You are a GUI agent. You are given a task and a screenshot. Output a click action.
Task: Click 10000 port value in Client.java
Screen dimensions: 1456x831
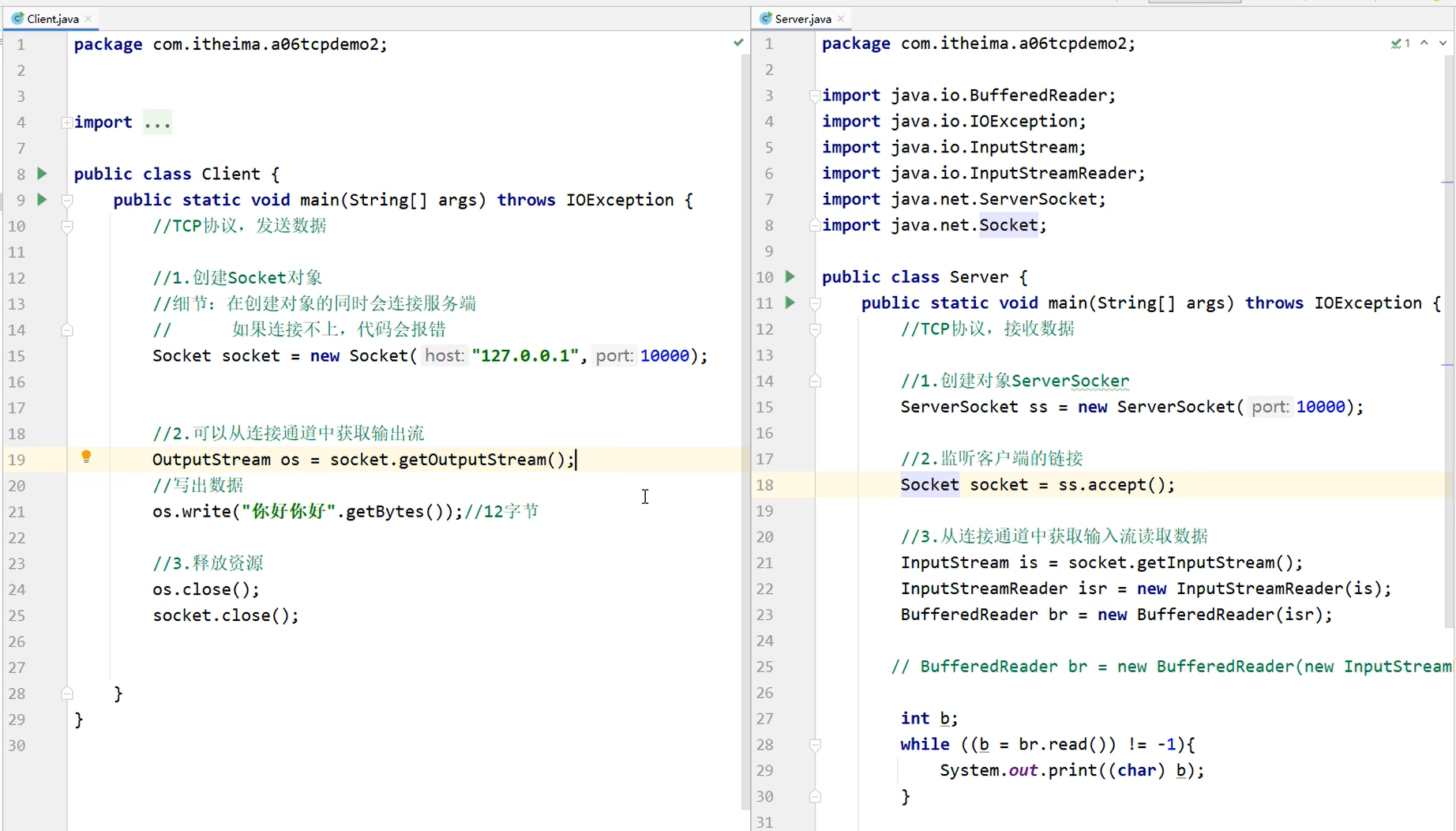pos(665,355)
